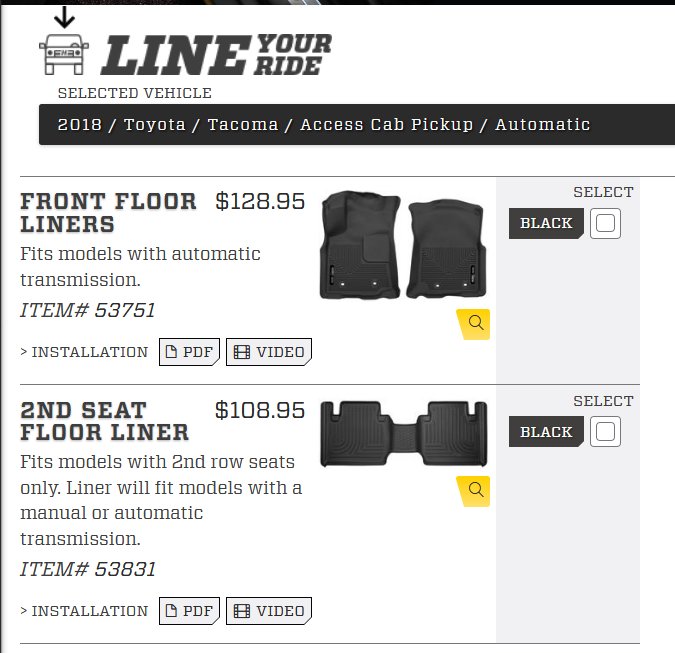Viewport: 675px width, 653px height.
Task: Click the truck icon beside Line Your Ride
Action: (x=64, y=54)
